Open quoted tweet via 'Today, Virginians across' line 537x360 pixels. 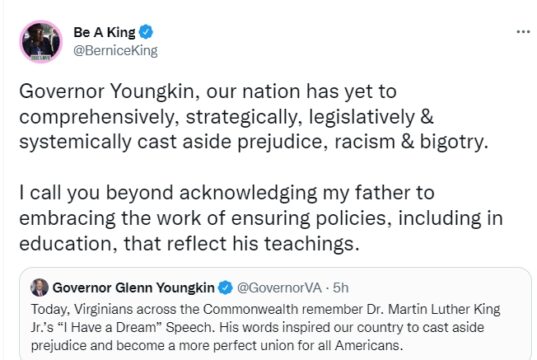(266, 309)
